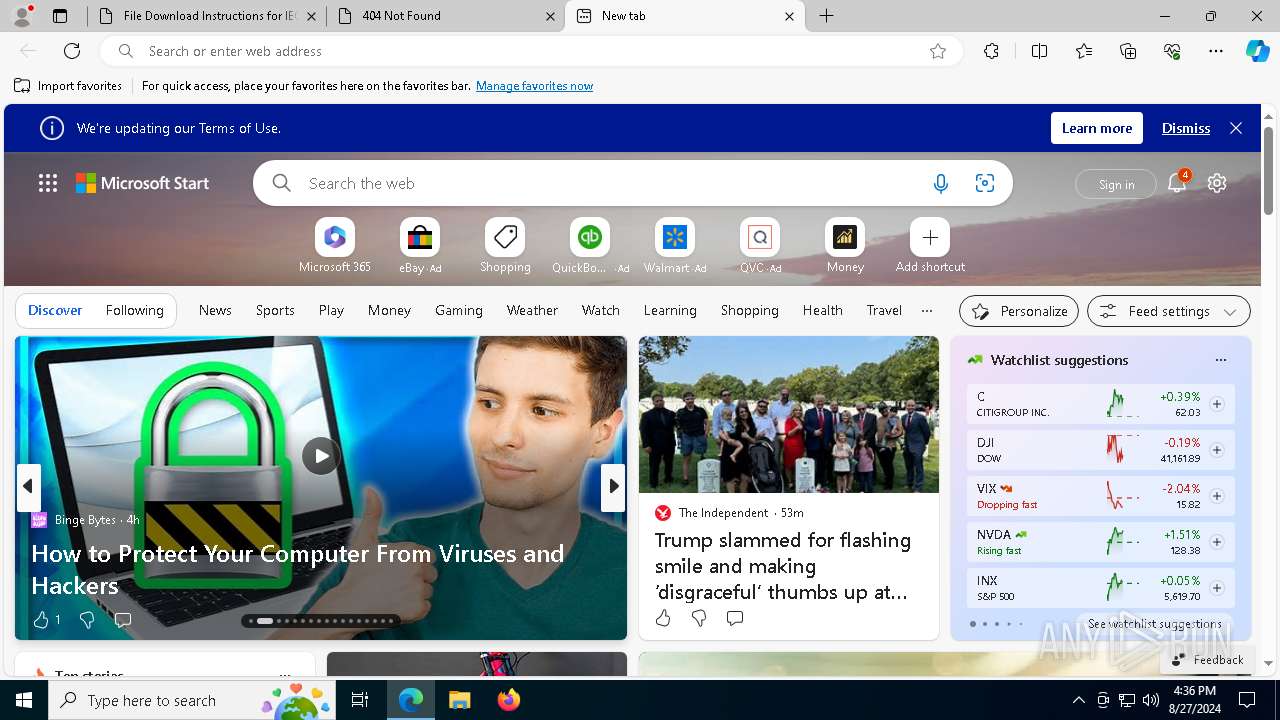Open the Extensions puzzle icon
This screenshot has height=720, width=1280.
click(991, 51)
